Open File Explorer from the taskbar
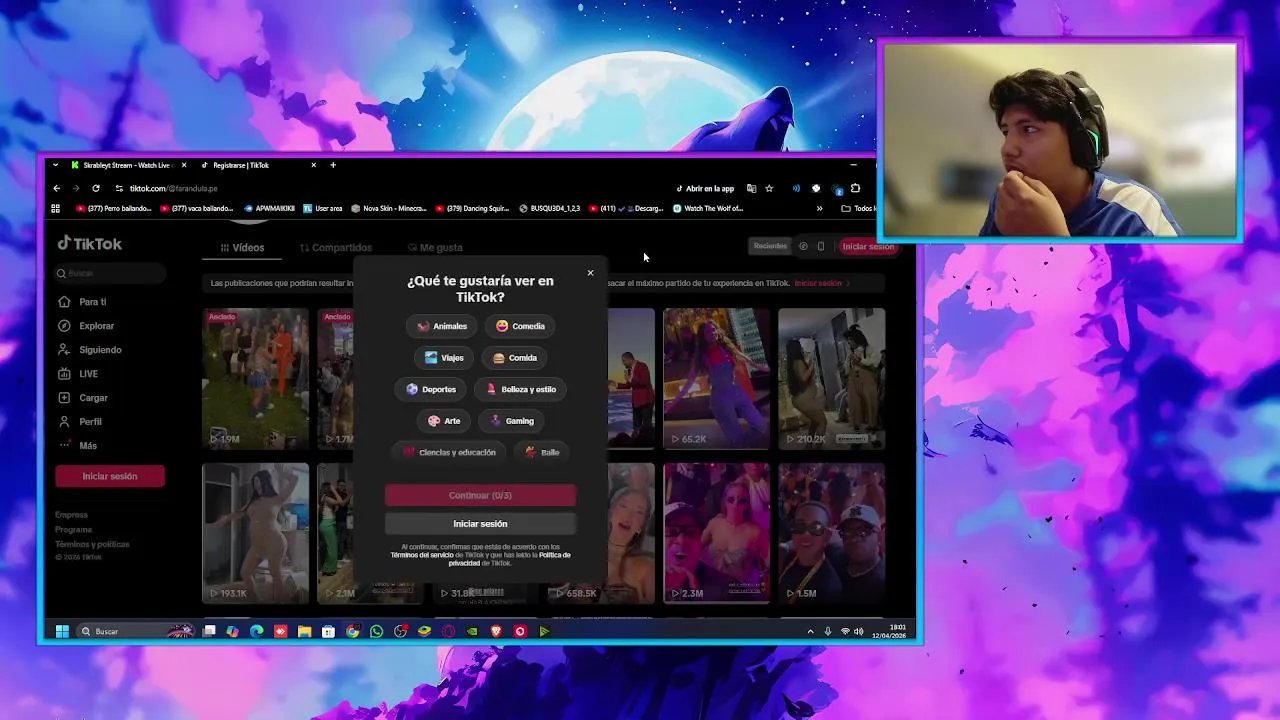 [x=304, y=631]
